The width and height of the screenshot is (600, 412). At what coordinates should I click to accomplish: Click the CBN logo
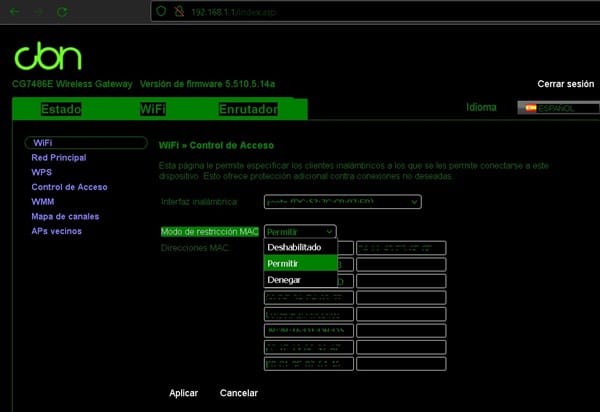click(x=48, y=56)
